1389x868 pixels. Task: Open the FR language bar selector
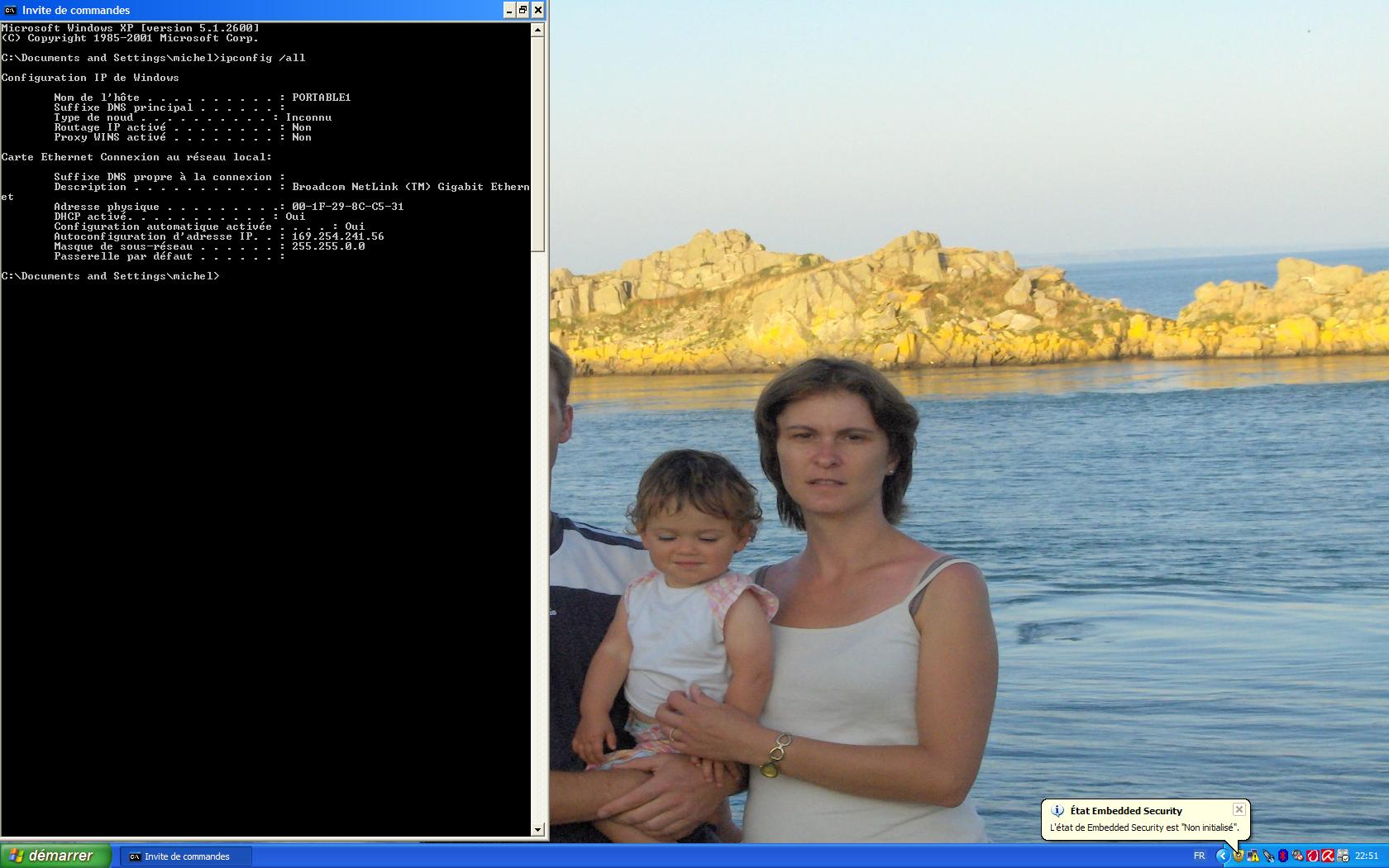coord(1199,856)
